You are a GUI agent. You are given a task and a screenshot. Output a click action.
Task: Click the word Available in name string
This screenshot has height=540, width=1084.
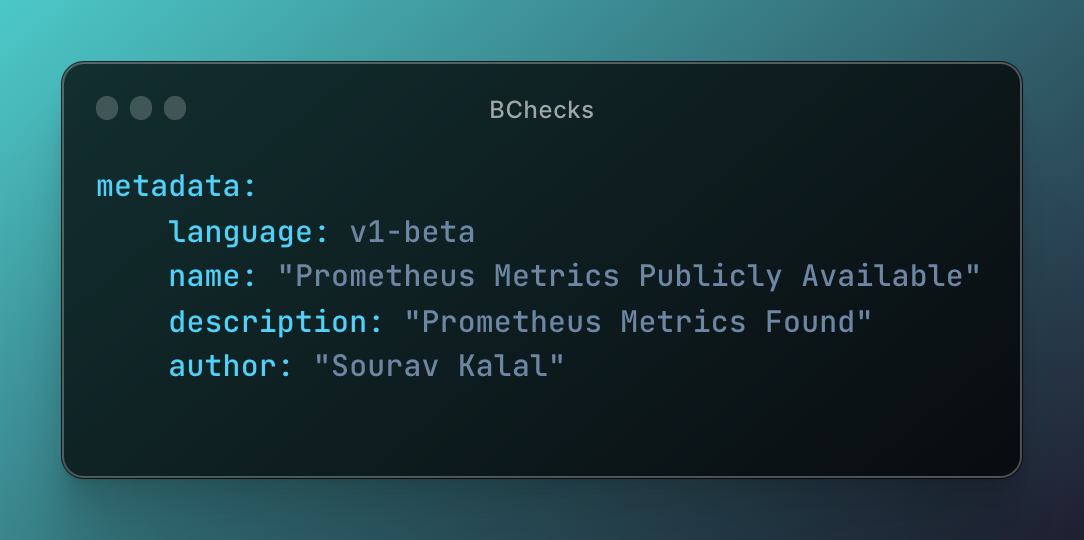pos(882,277)
